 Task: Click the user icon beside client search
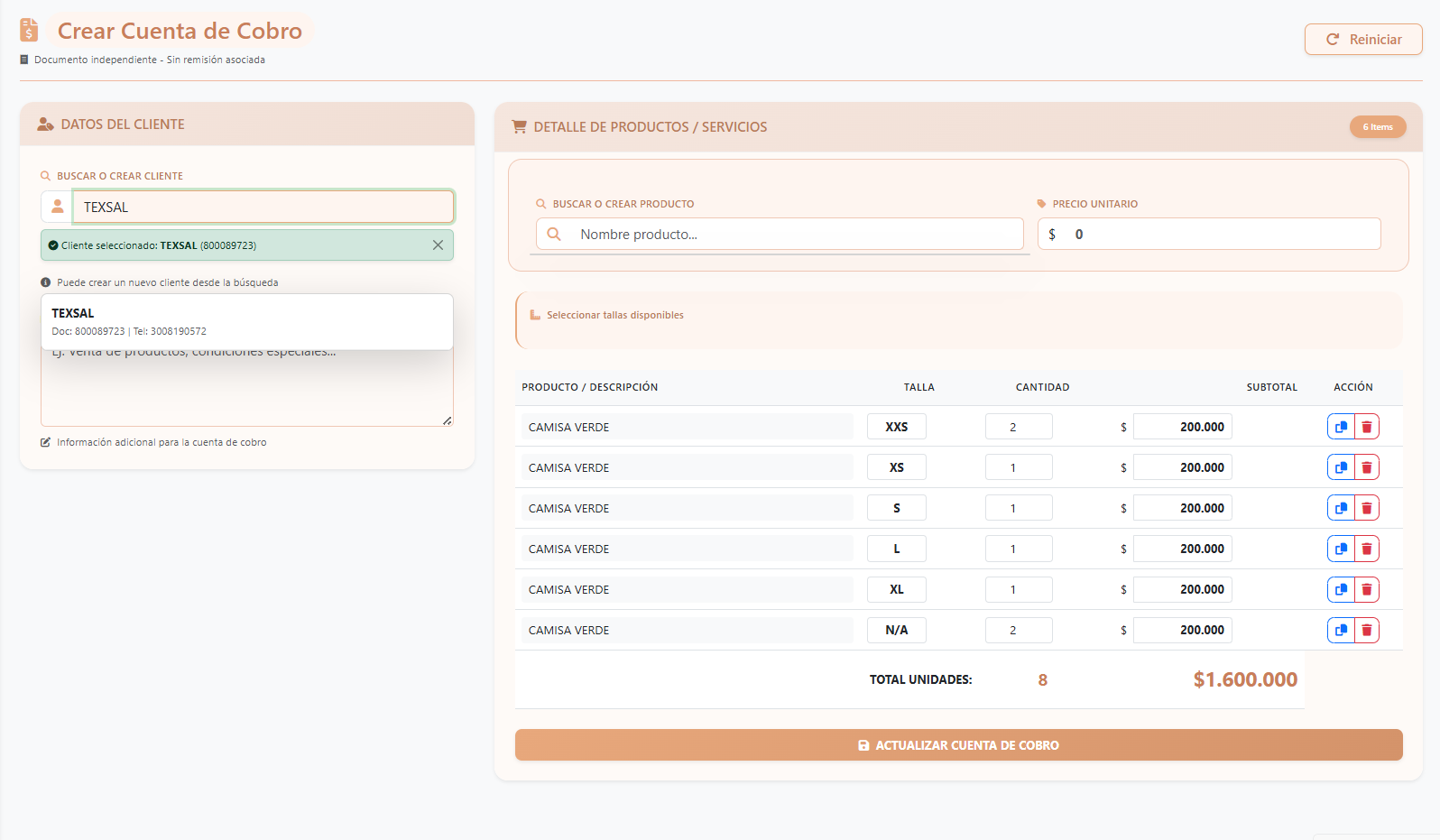57,207
